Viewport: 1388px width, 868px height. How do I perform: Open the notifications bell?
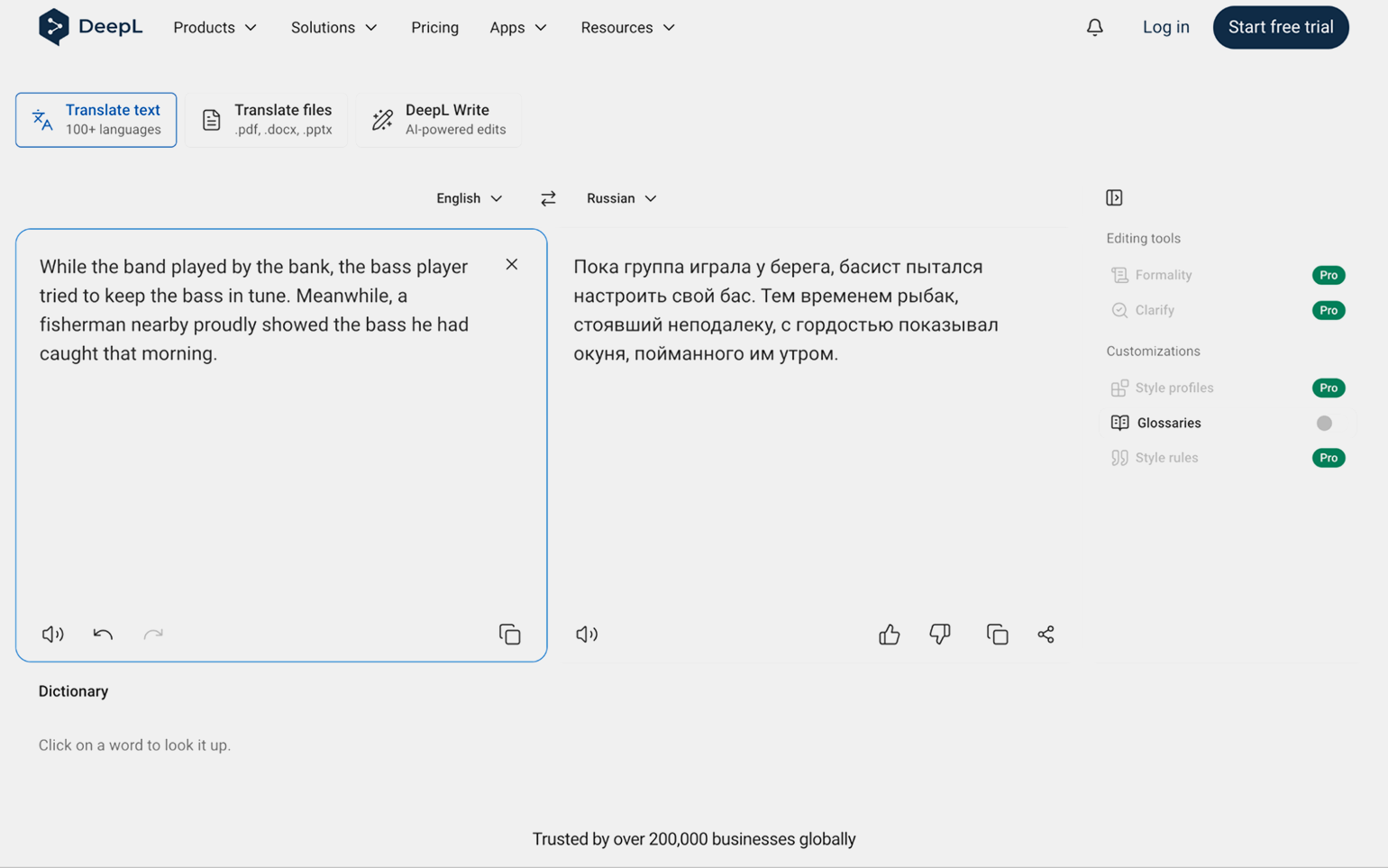[x=1094, y=27]
